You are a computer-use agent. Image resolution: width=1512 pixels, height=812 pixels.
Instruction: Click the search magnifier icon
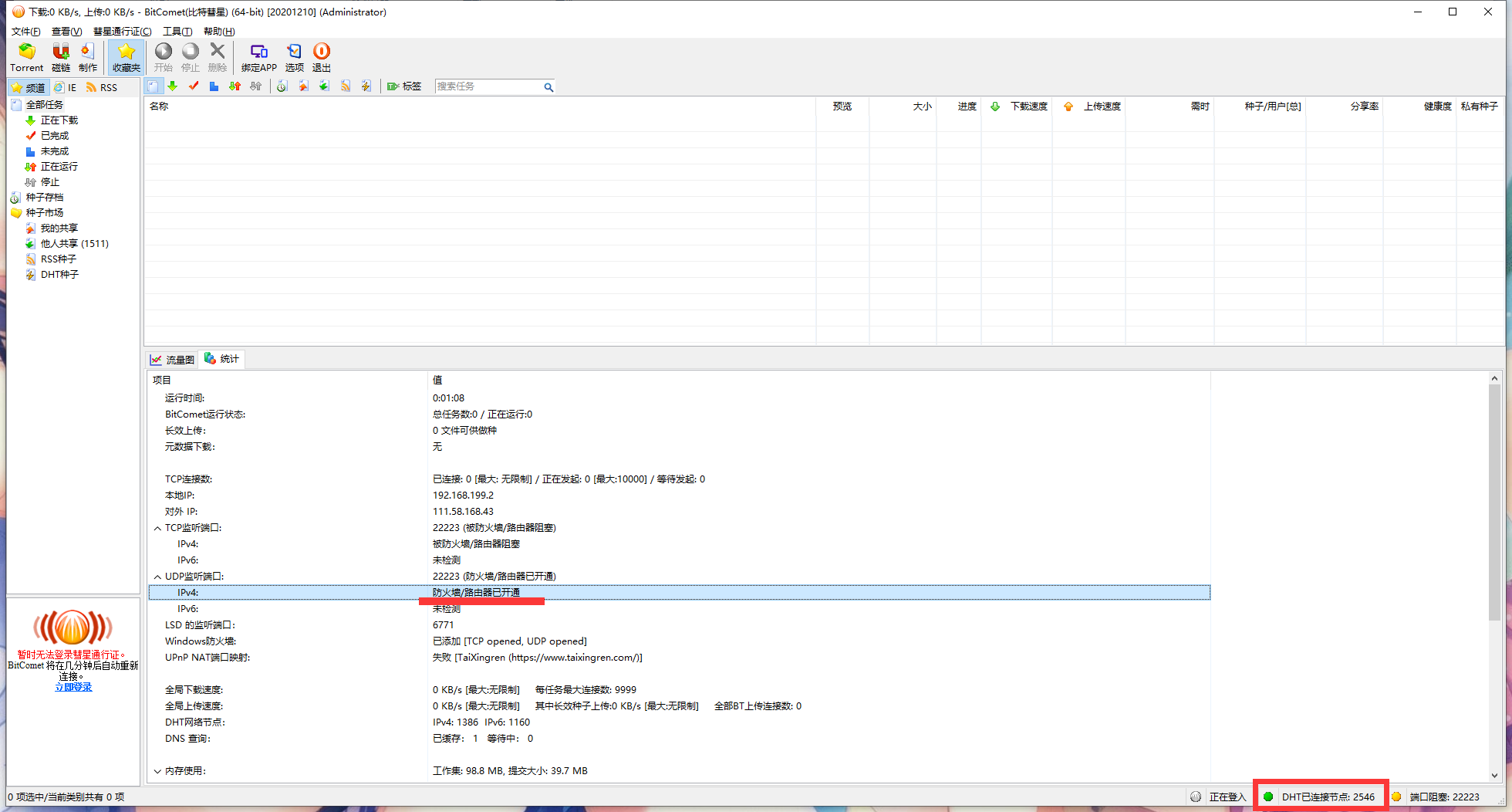[x=548, y=86]
